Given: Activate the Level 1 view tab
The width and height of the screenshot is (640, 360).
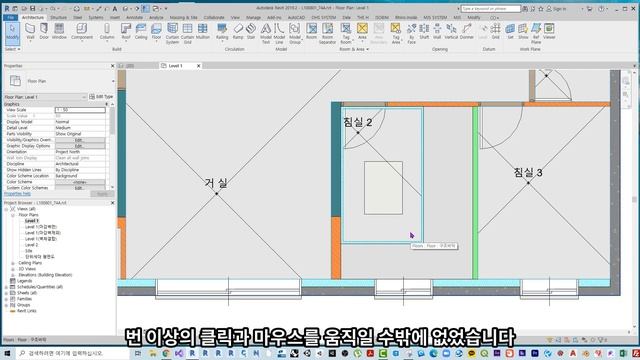Looking at the screenshot, I should coord(176,66).
